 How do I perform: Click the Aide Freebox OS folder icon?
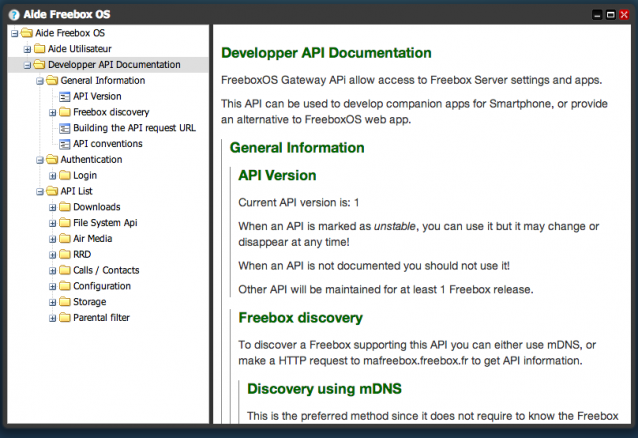(27, 33)
